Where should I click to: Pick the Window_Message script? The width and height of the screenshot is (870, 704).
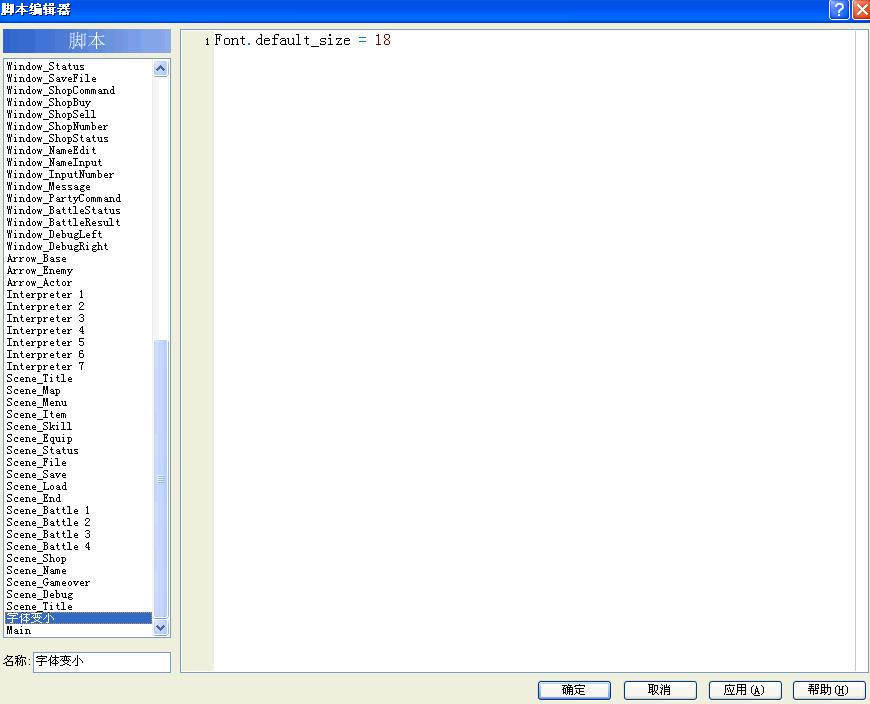pos(78,186)
